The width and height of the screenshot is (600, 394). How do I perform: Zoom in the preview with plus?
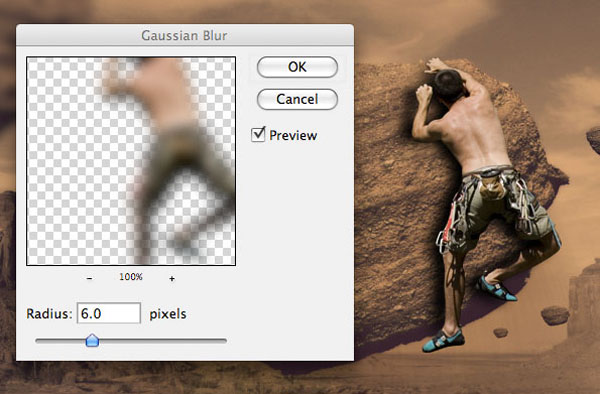click(x=172, y=279)
